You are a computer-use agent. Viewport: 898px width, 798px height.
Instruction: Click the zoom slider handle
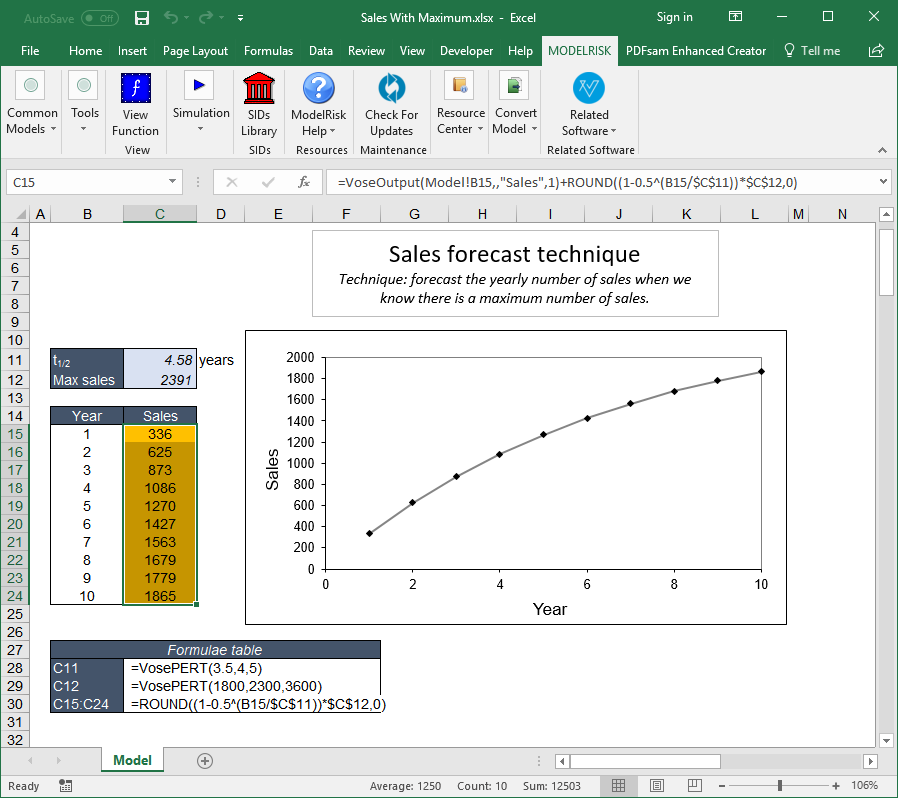[780, 785]
